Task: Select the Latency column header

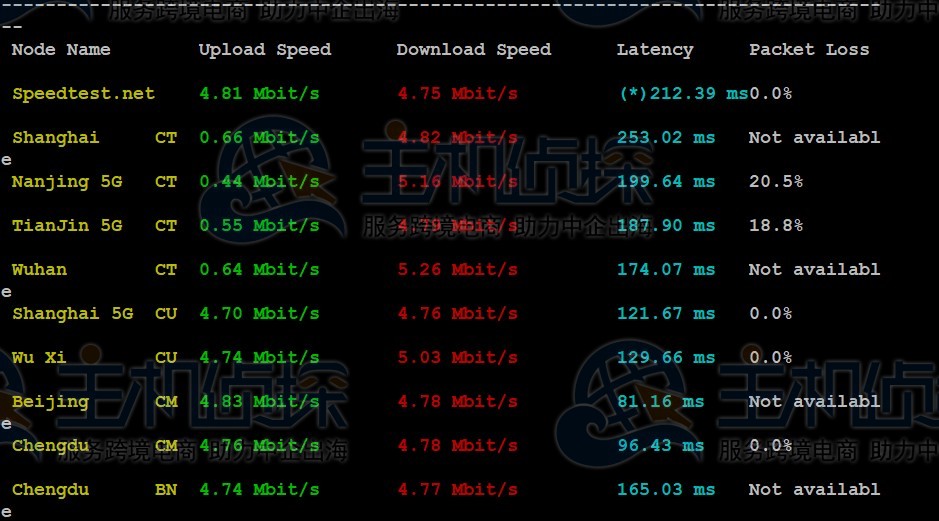Action: click(655, 50)
